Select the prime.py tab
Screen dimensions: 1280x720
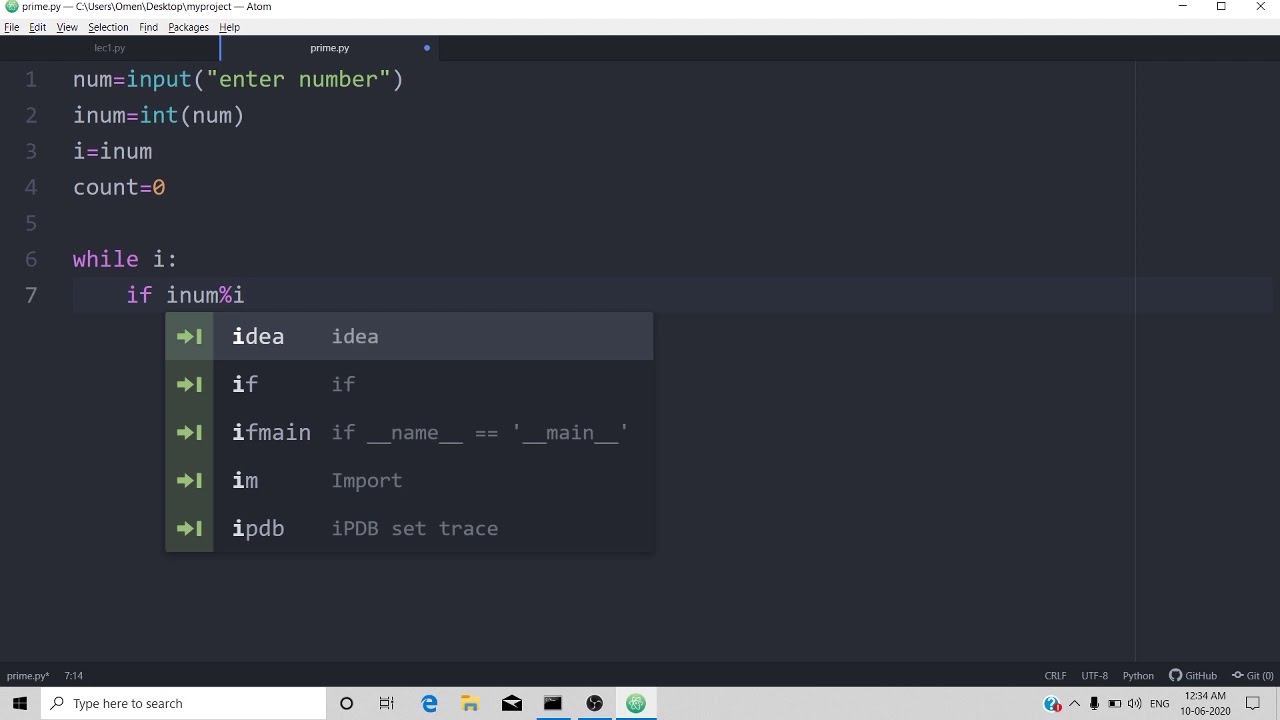click(x=330, y=48)
